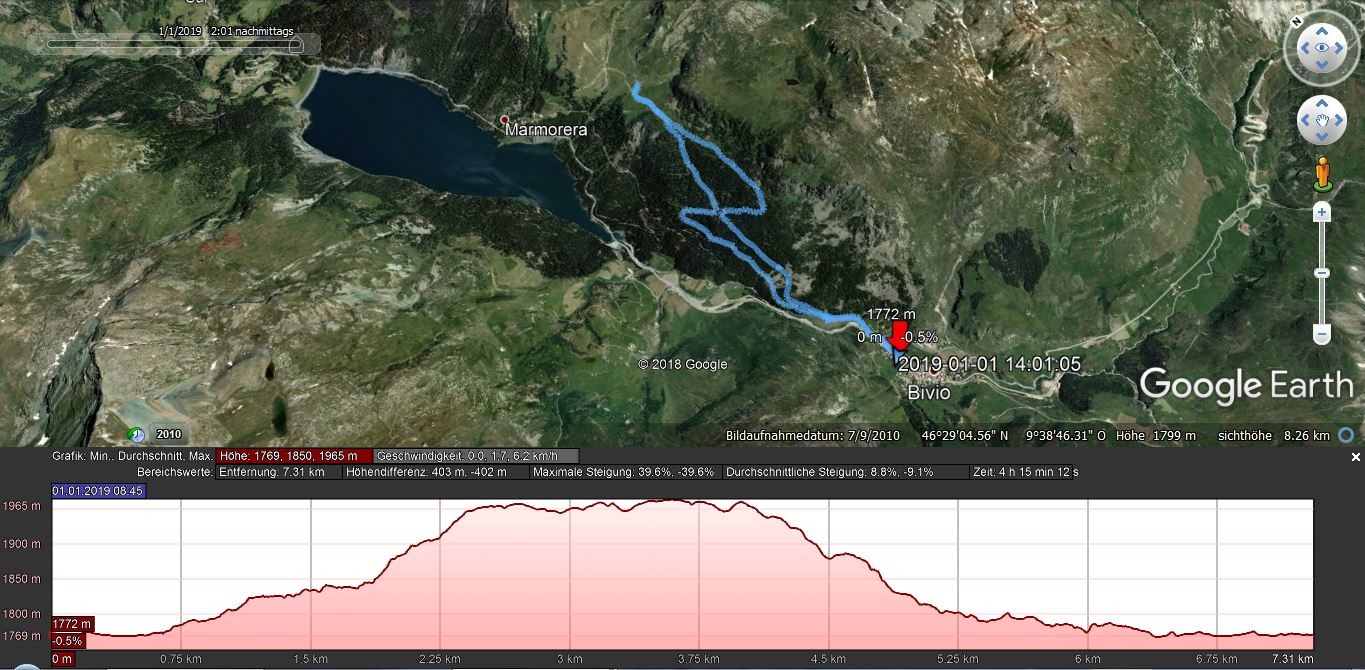Click the North 'N' compass marker
The image size is (1365, 670).
click(1295, 21)
